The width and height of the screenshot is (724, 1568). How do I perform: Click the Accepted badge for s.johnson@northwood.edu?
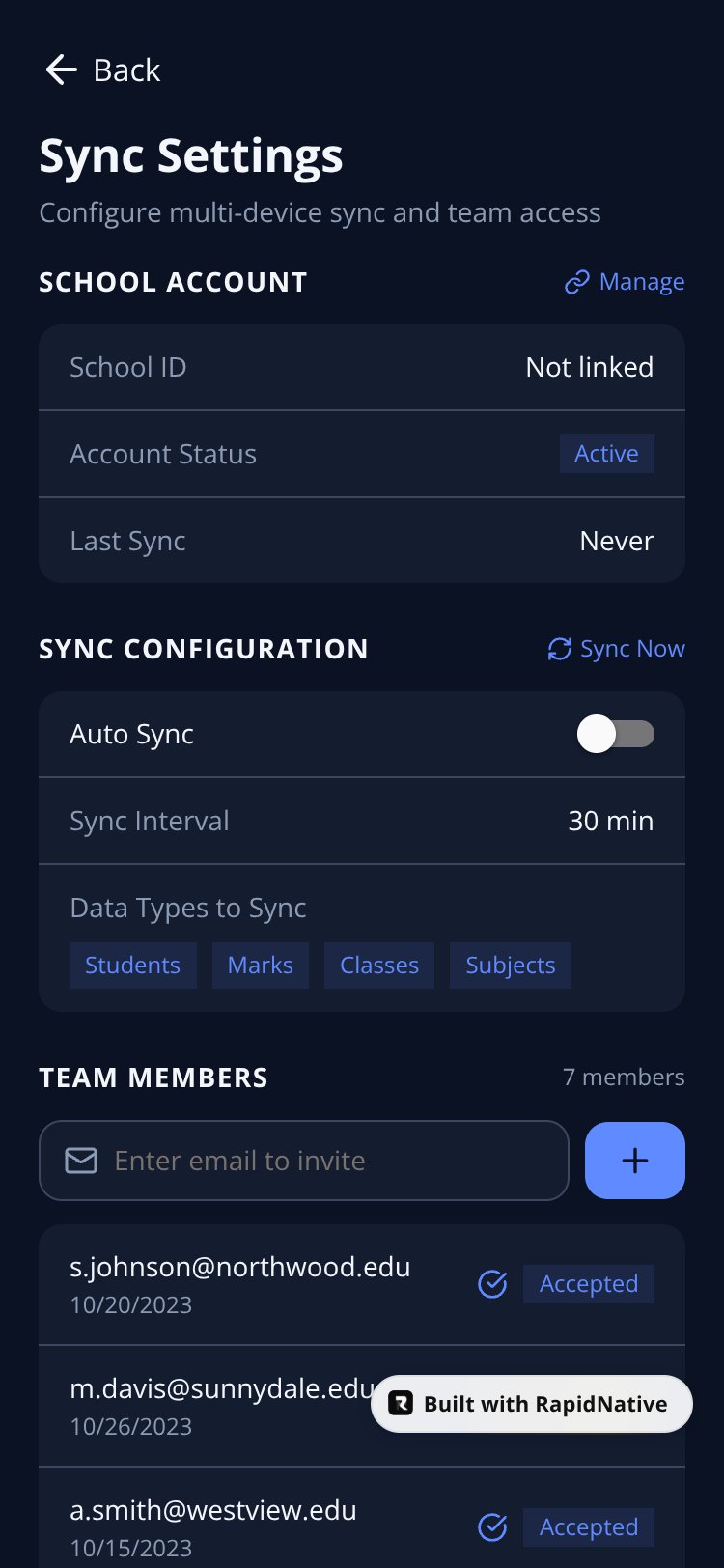pyautogui.click(x=589, y=1284)
